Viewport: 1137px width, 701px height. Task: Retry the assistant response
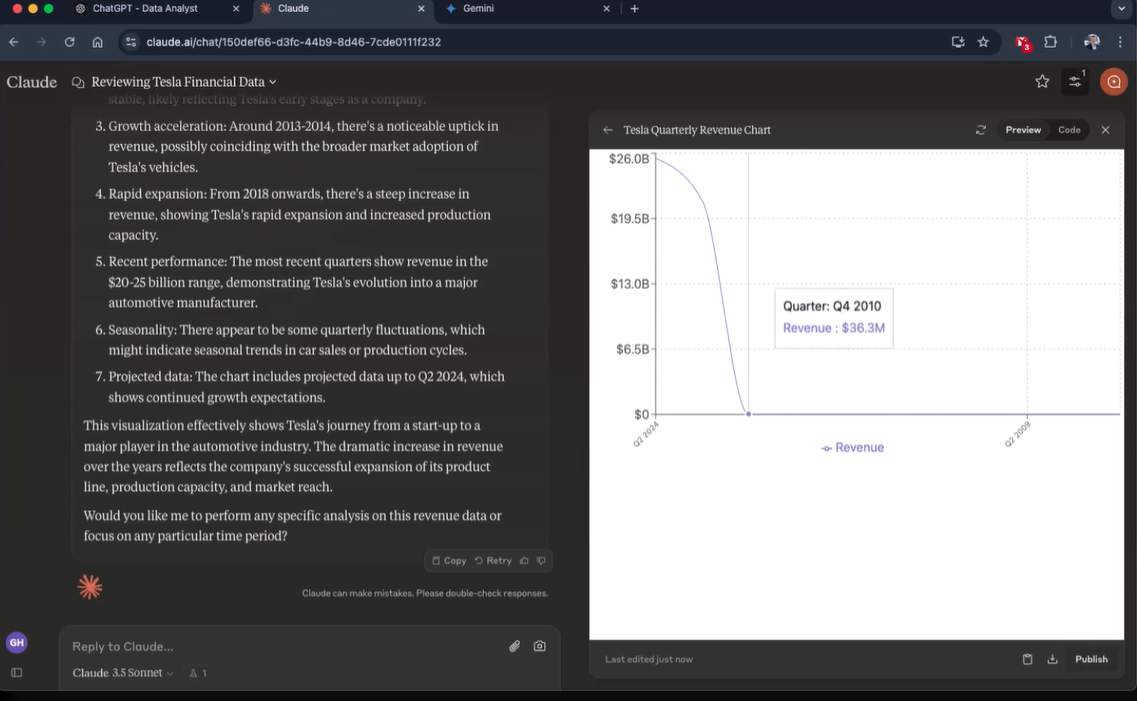coord(493,560)
